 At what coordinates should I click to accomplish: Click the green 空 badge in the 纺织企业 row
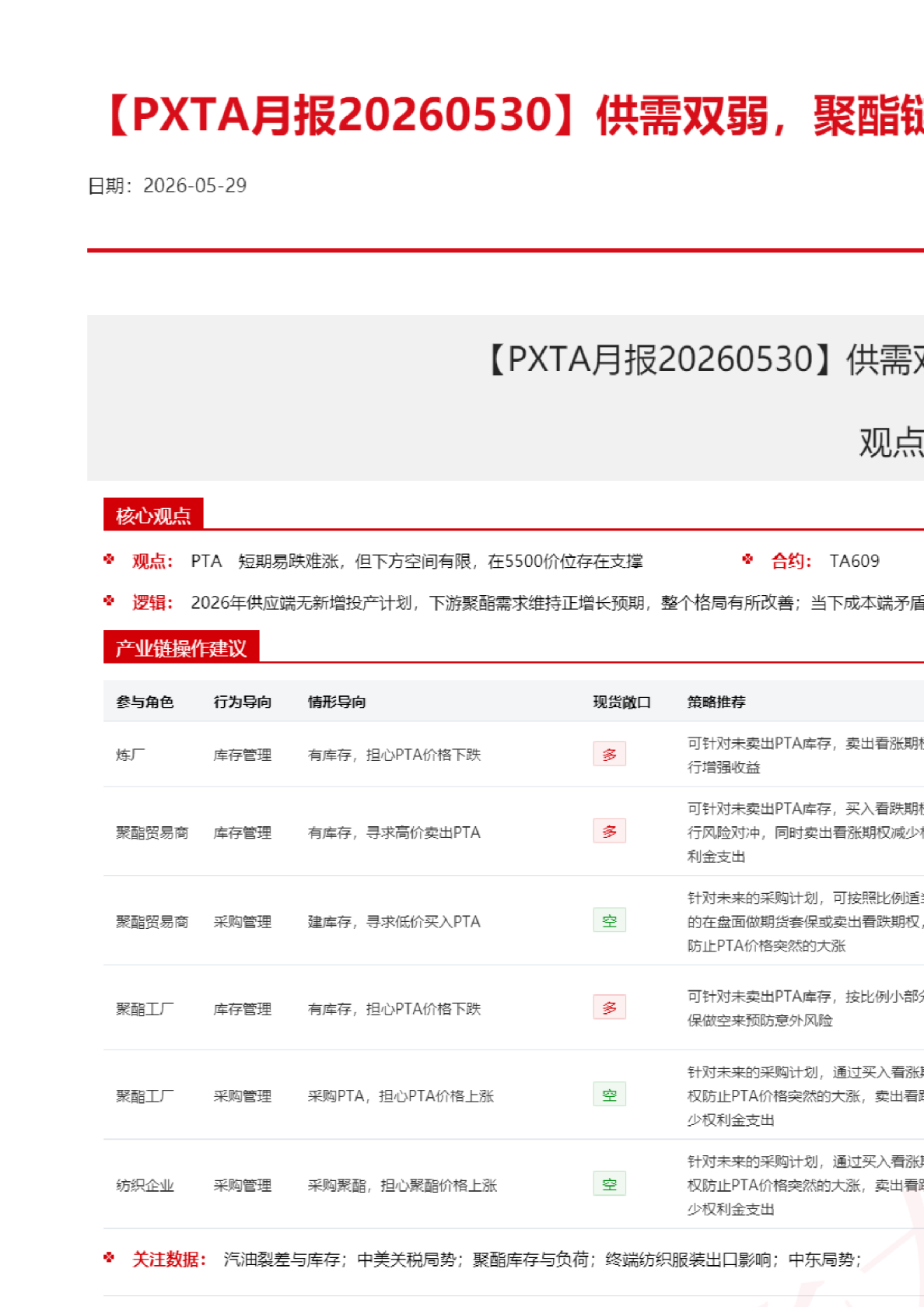[610, 1184]
